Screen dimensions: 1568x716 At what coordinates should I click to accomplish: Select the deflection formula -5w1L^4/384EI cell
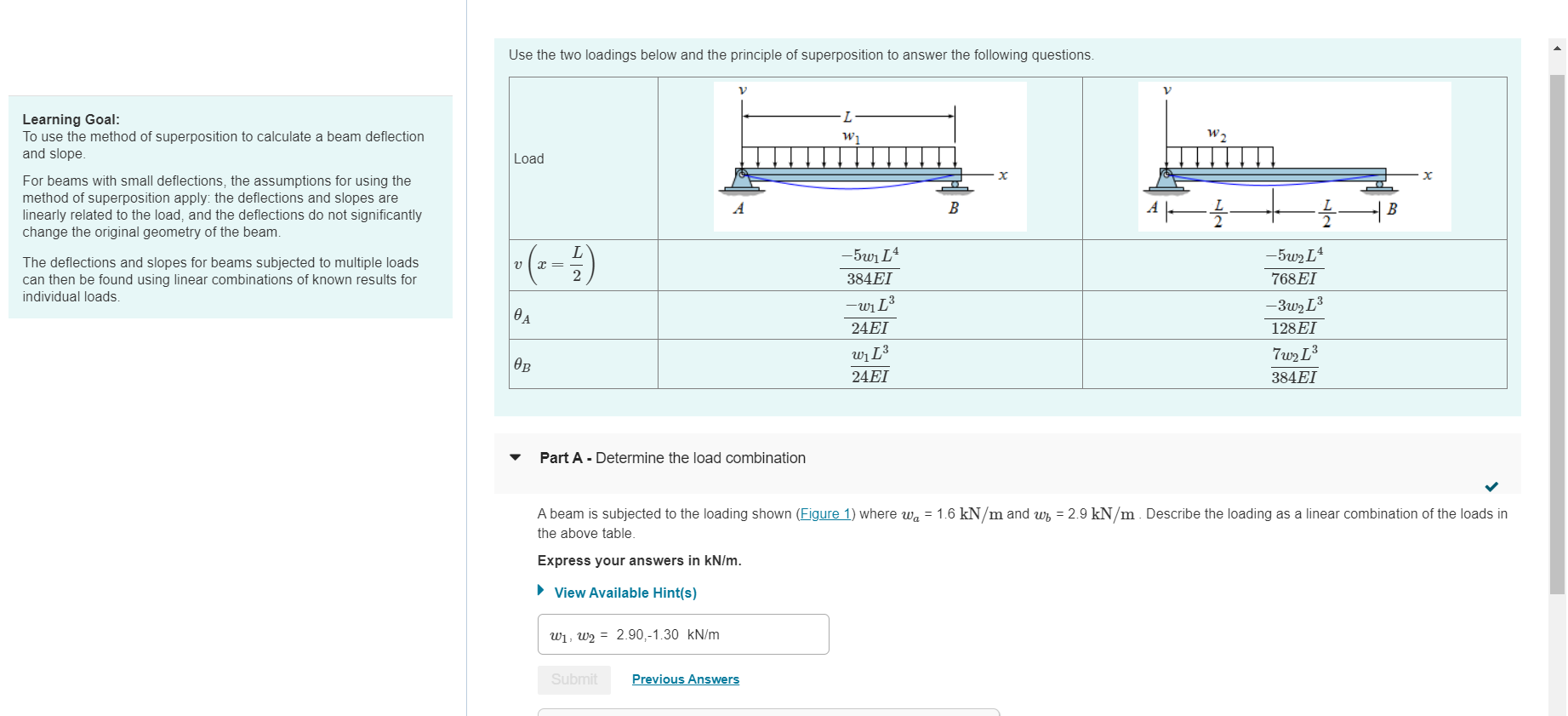(x=870, y=265)
